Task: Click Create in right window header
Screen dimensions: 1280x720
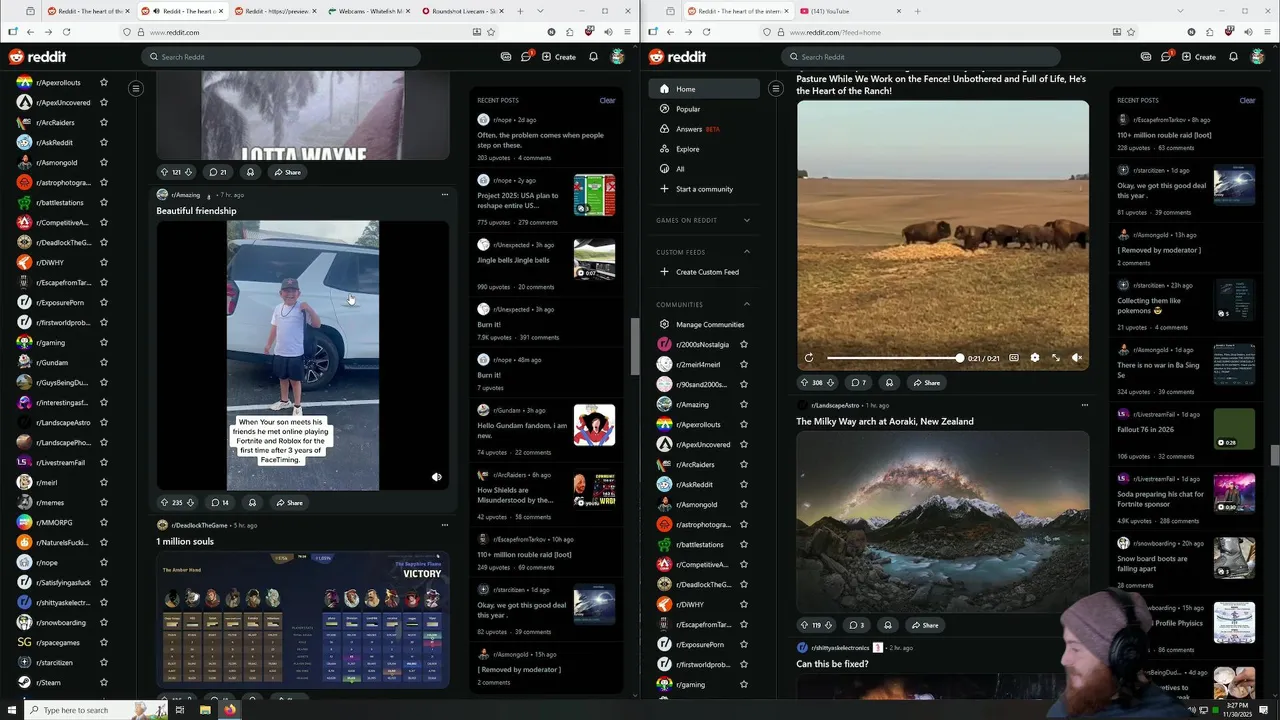Action: click(x=1199, y=57)
